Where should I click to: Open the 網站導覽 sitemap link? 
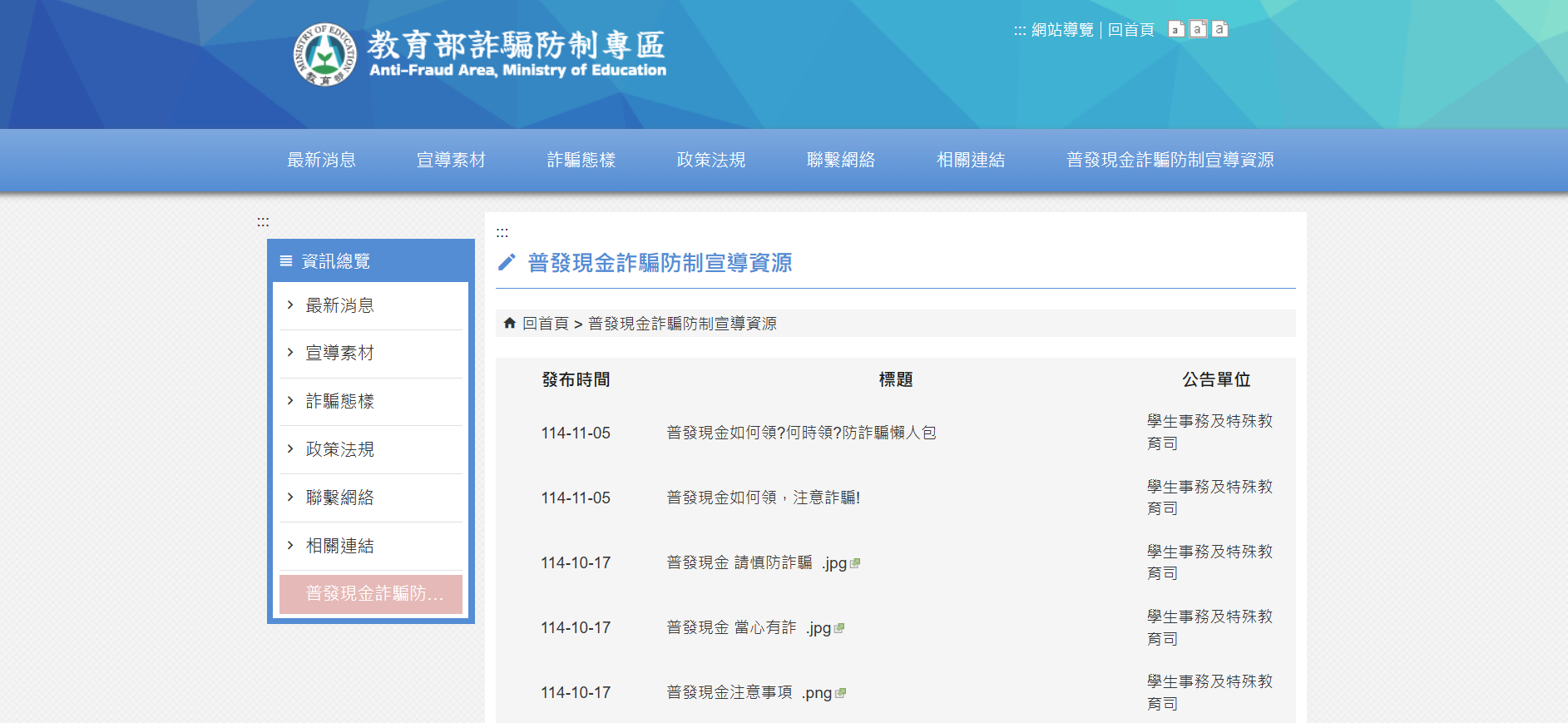(x=1062, y=30)
